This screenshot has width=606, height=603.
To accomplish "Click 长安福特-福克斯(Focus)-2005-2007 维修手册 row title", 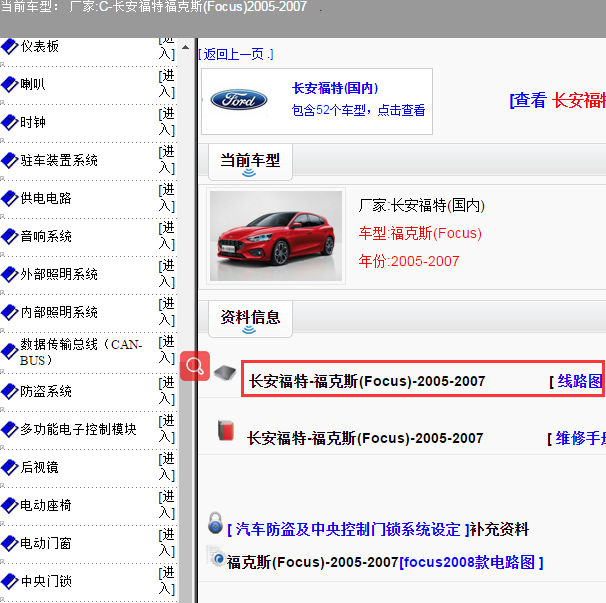I will (x=365, y=438).
